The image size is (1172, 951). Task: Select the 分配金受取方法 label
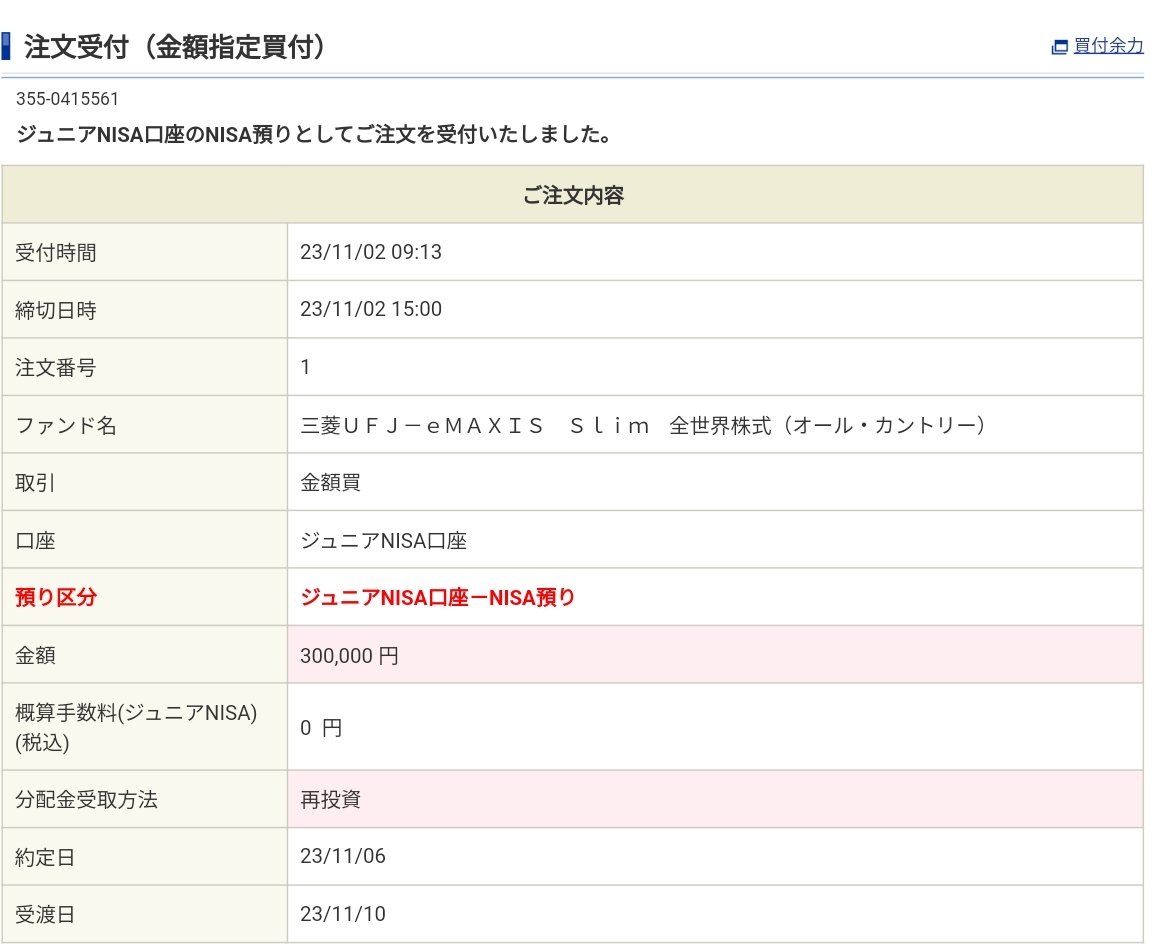click(x=87, y=799)
